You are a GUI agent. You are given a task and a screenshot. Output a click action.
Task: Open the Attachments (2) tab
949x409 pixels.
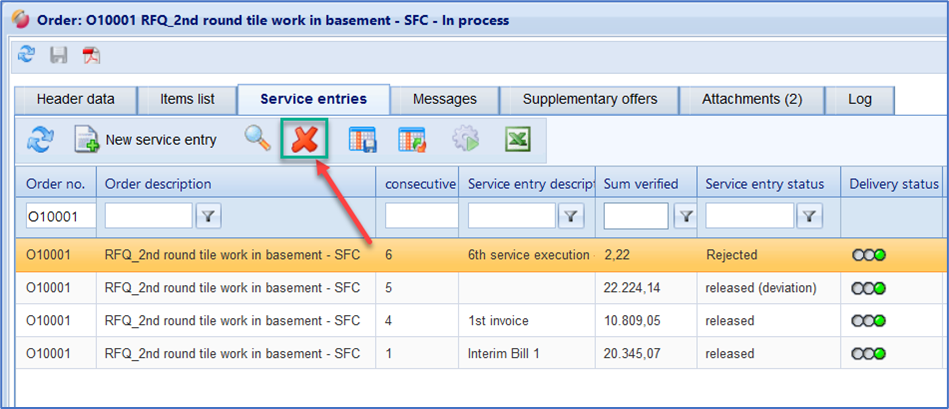point(752,99)
